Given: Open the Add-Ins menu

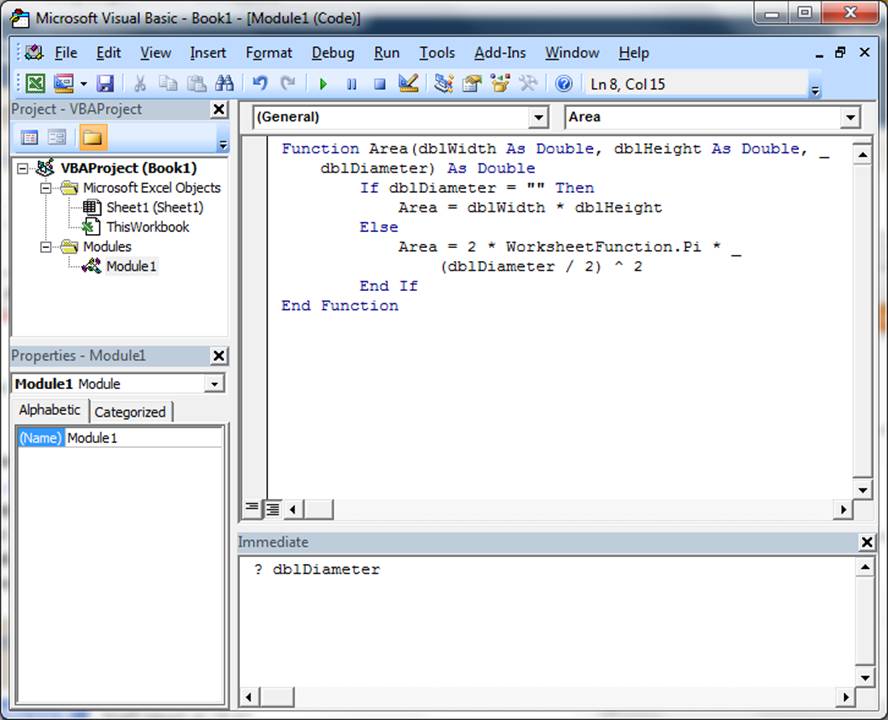Looking at the screenshot, I should 500,53.
